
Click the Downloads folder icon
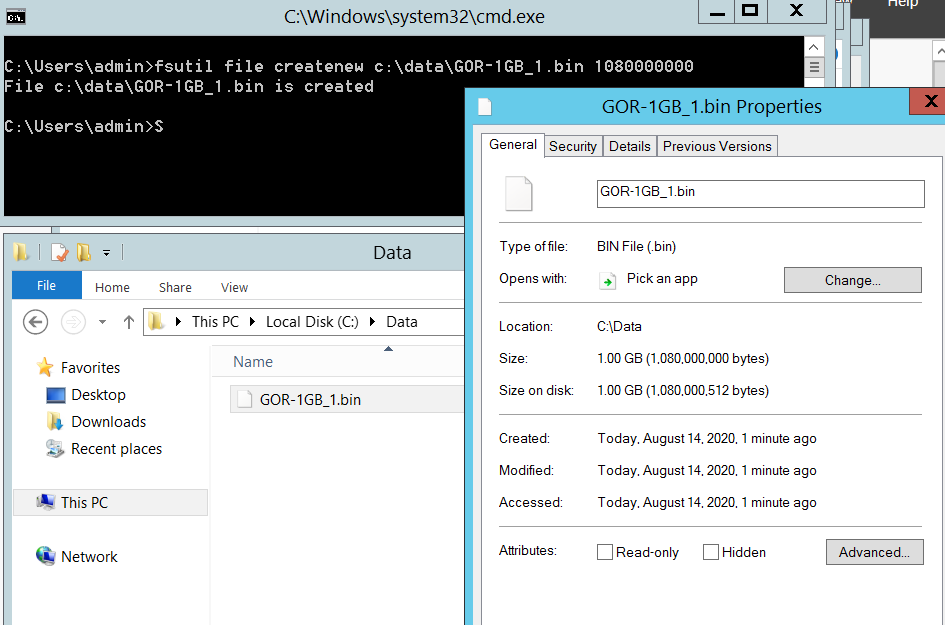[x=55, y=422]
